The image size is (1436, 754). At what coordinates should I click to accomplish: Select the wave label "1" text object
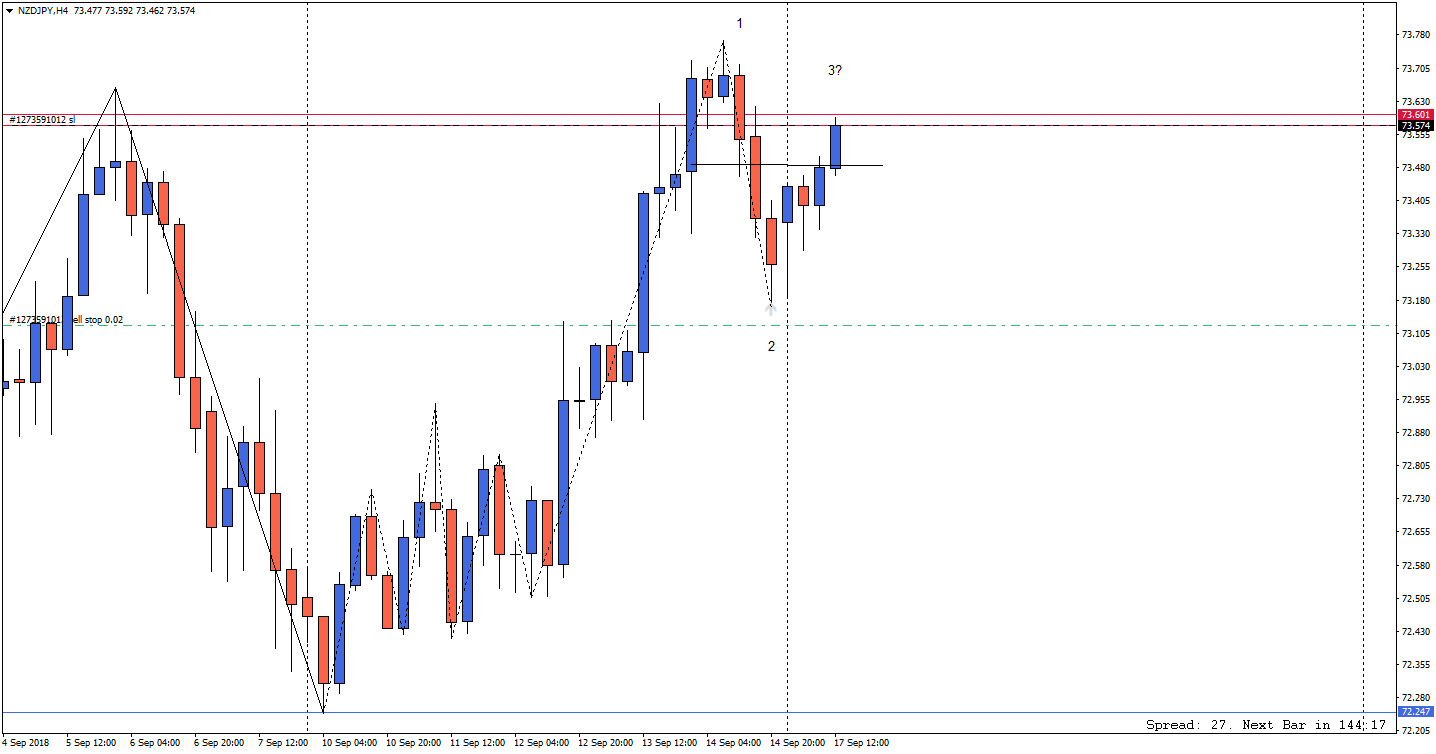[x=740, y=23]
